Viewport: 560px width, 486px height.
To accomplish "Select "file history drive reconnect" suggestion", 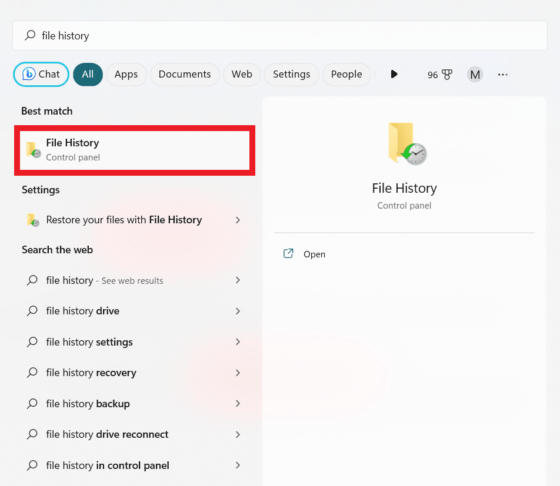I will tap(107, 435).
